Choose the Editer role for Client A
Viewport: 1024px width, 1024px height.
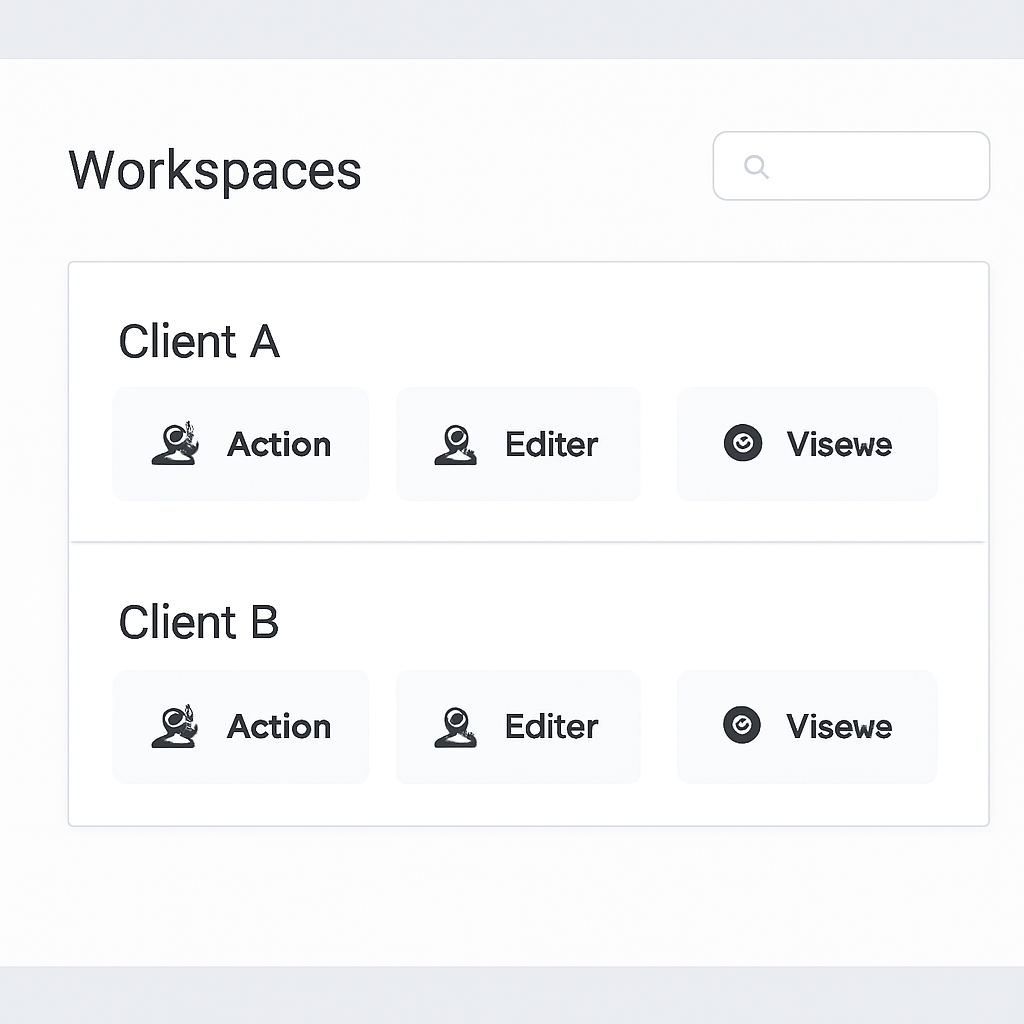tap(518, 444)
